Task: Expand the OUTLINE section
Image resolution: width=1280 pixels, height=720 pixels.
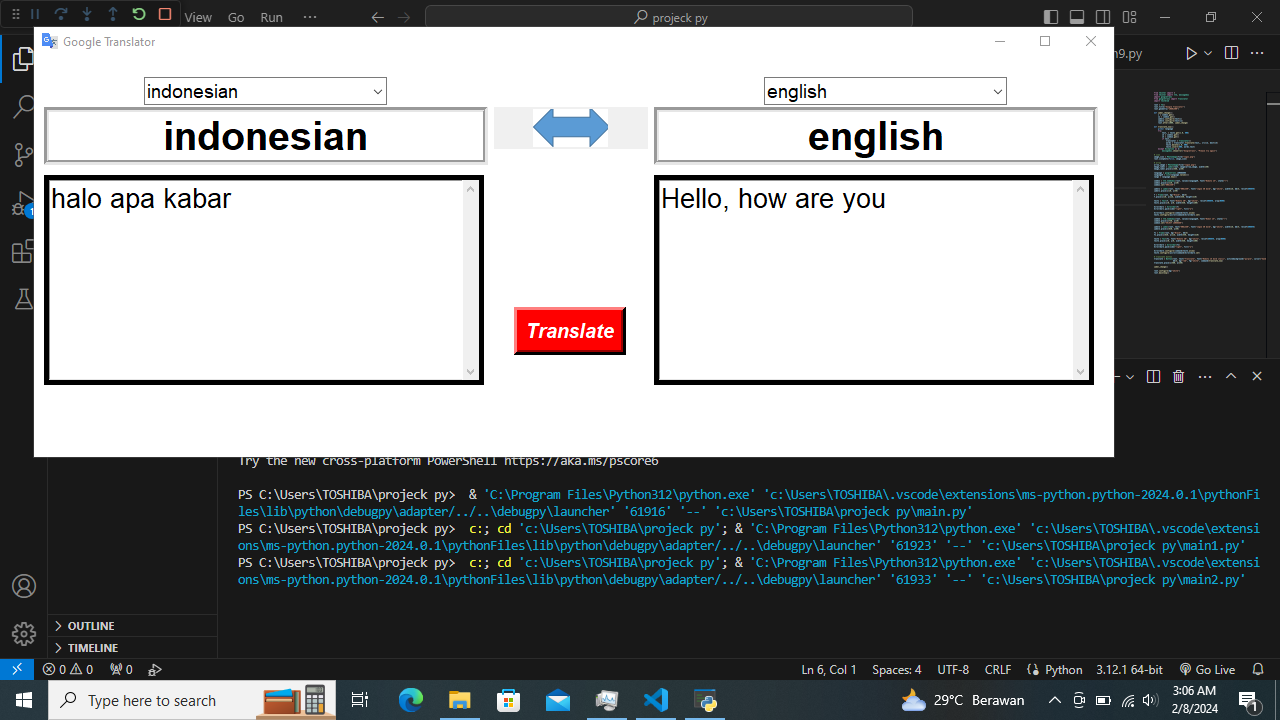Action: click(90, 626)
